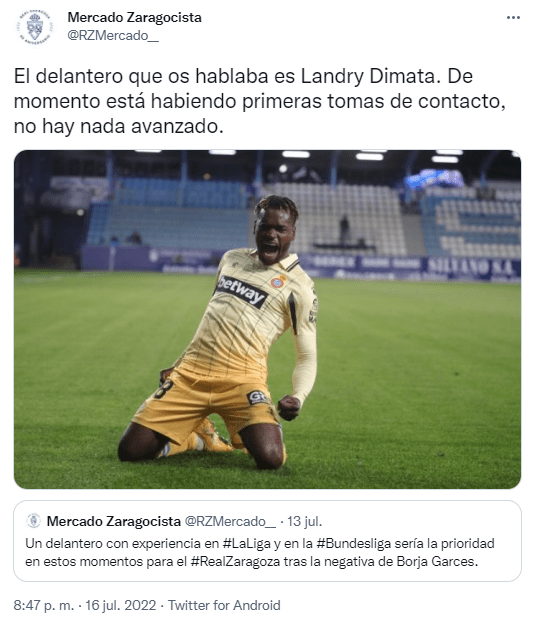This screenshot has height=618, width=534.
Task: Open the three-dot more options menu
Action: coord(513,18)
